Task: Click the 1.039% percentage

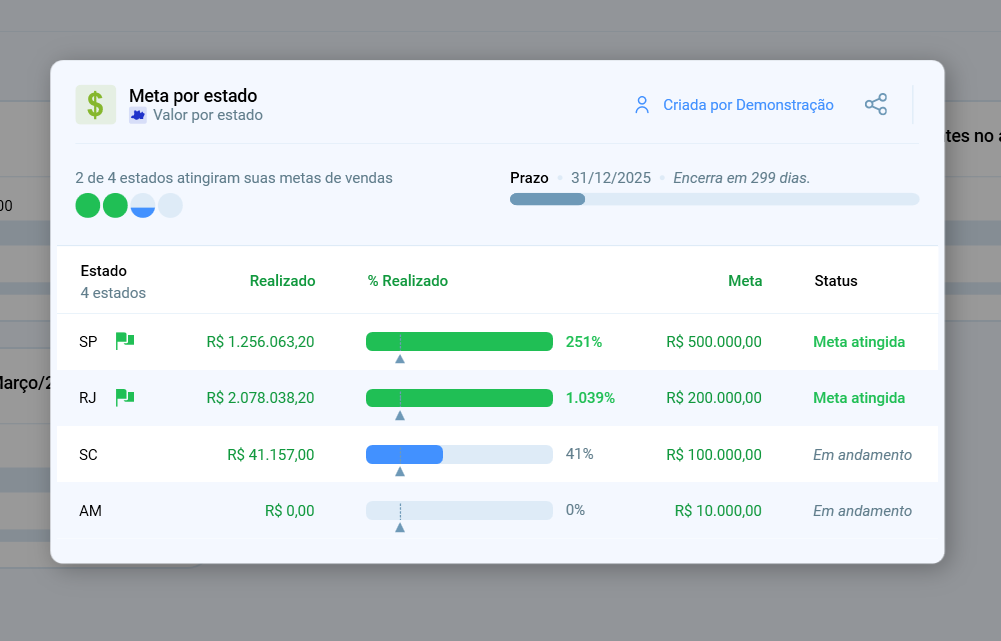Action: point(591,398)
